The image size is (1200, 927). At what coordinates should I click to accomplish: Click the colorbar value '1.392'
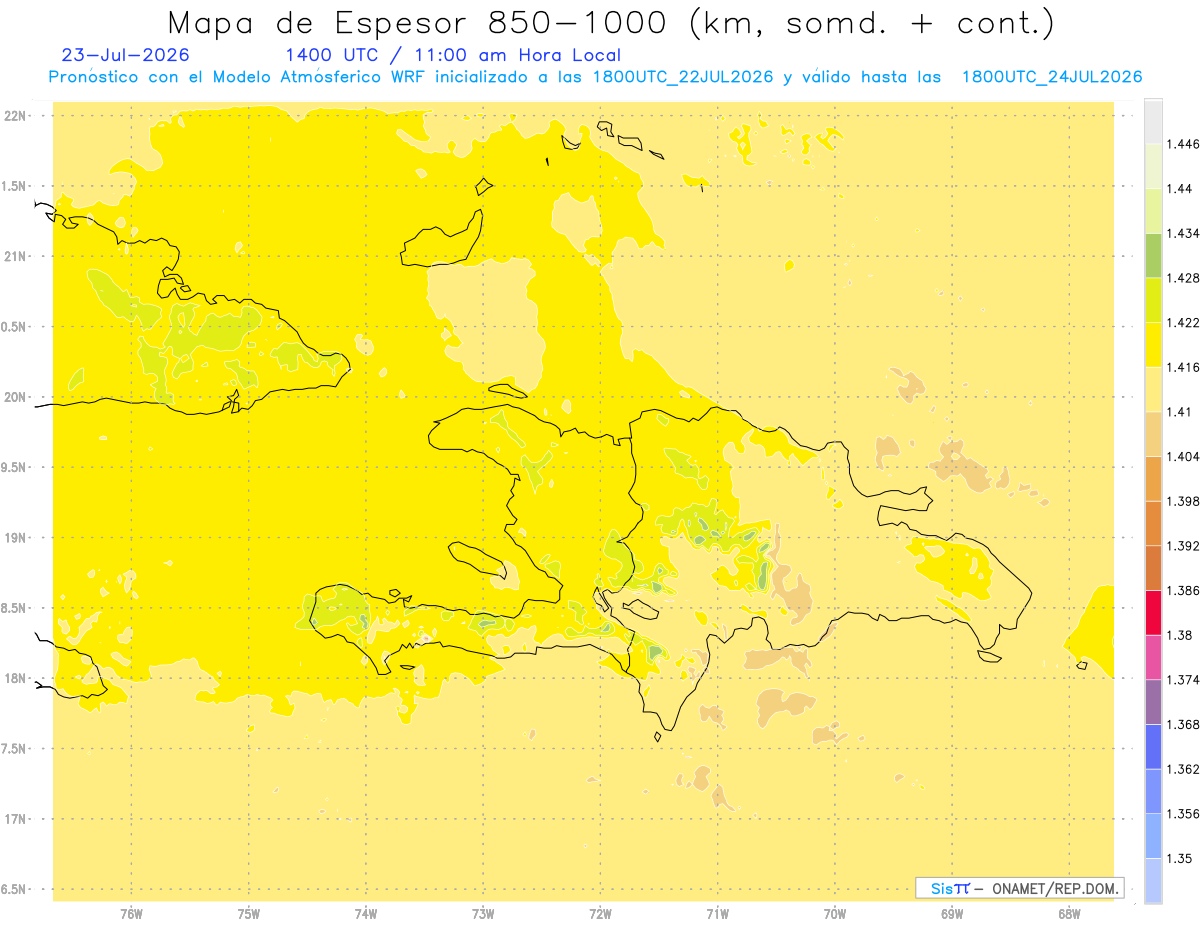pos(1182,546)
